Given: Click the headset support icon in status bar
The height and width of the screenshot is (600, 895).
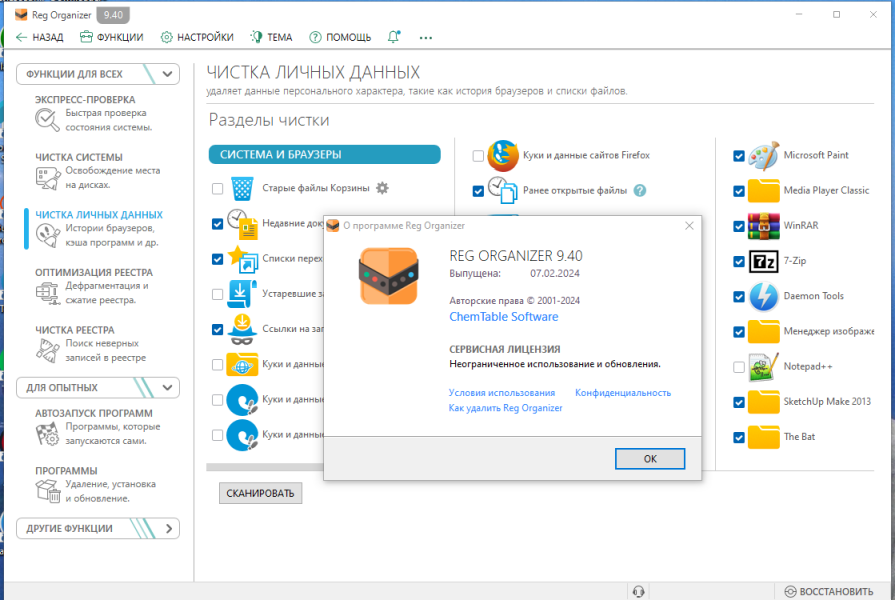Looking at the screenshot, I should [x=638, y=591].
